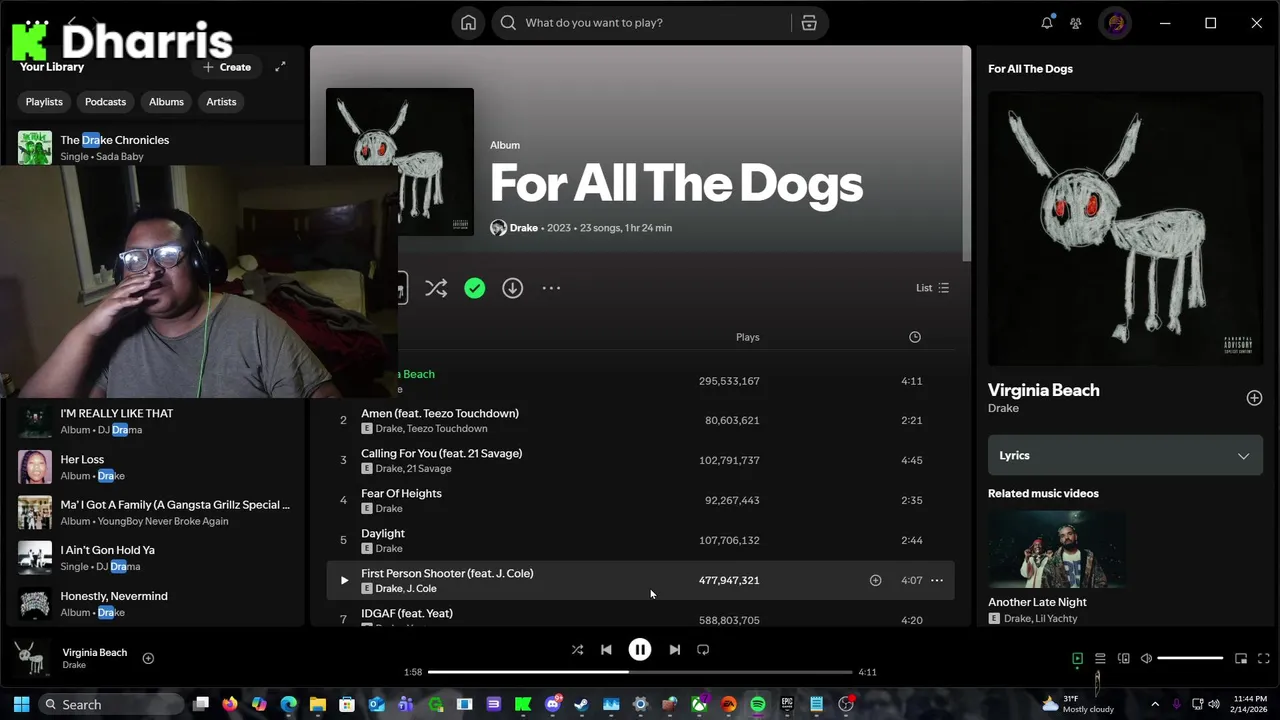
Task: Open Connect to a device
Action: (x=1123, y=658)
